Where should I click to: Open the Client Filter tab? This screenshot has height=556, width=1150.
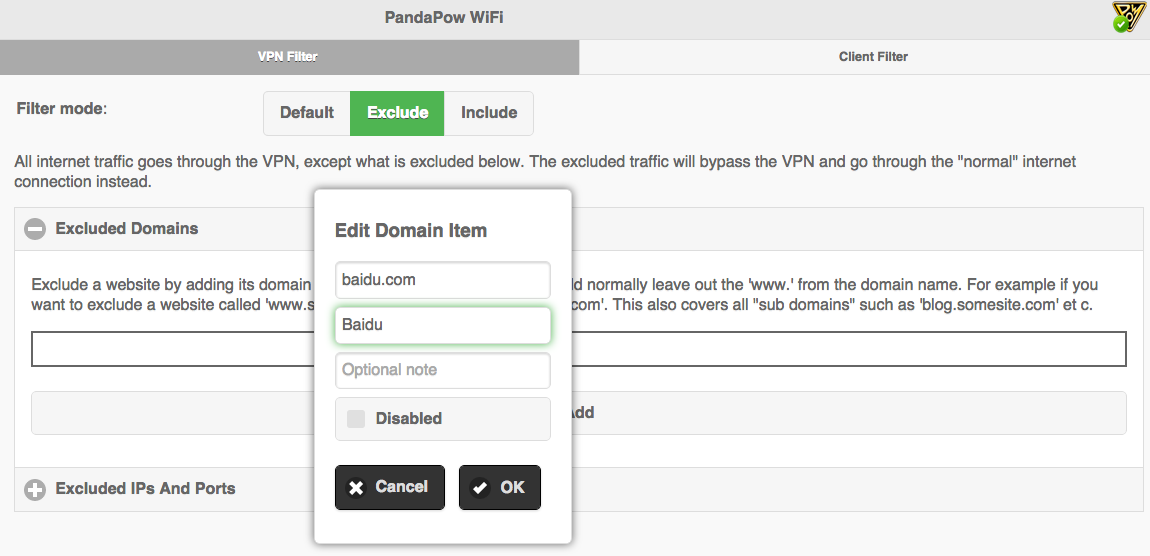pos(872,57)
